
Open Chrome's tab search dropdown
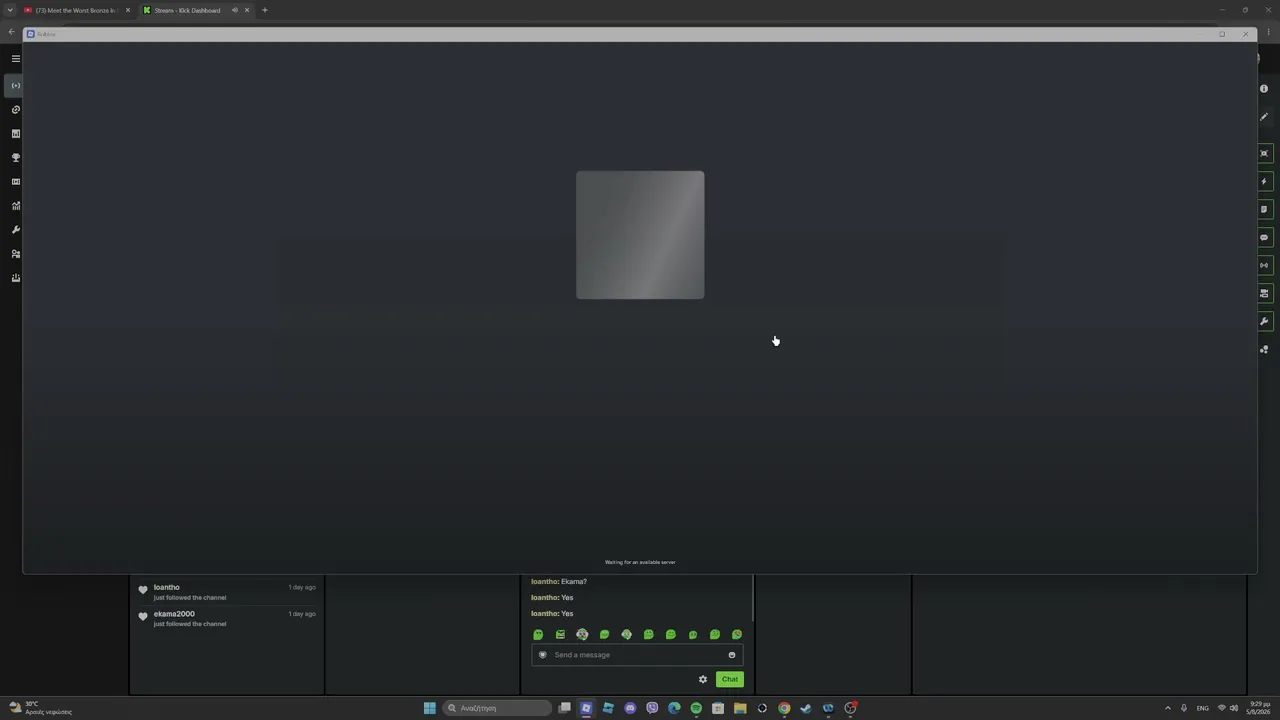(10, 10)
